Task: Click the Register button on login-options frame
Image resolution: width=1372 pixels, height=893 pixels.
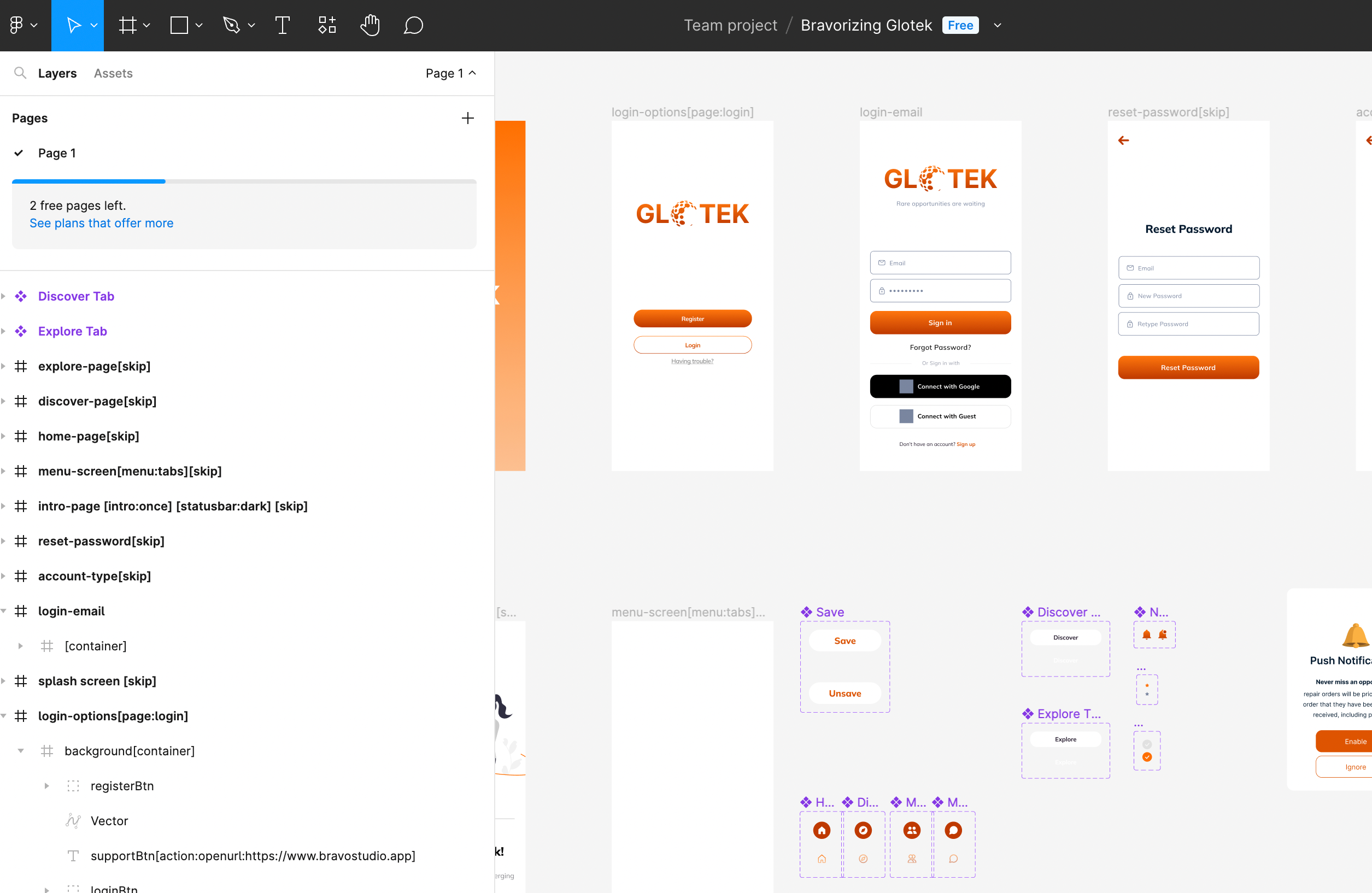Action: click(693, 318)
